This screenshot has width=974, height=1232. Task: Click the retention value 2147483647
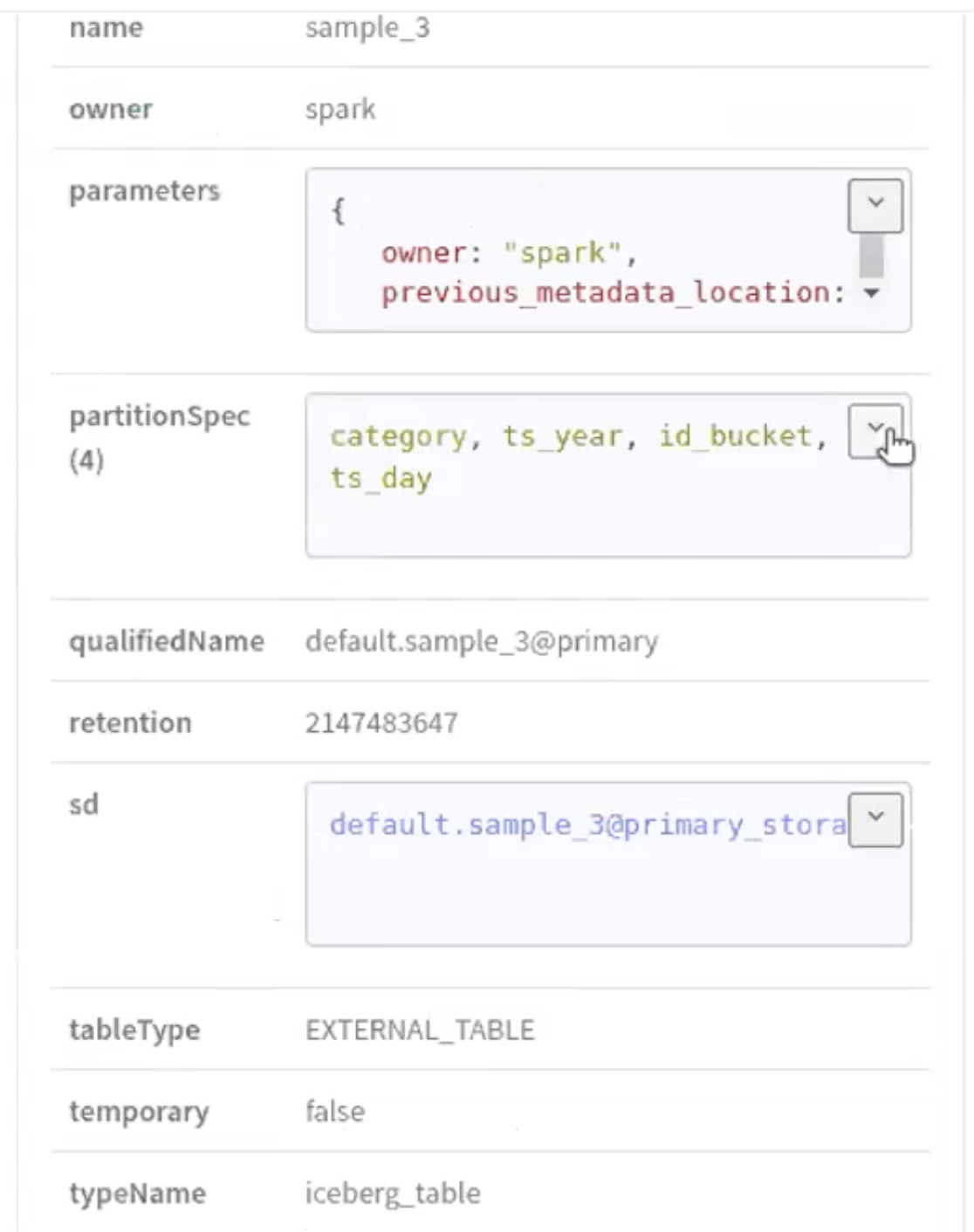pyautogui.click(x=381, y=723)
